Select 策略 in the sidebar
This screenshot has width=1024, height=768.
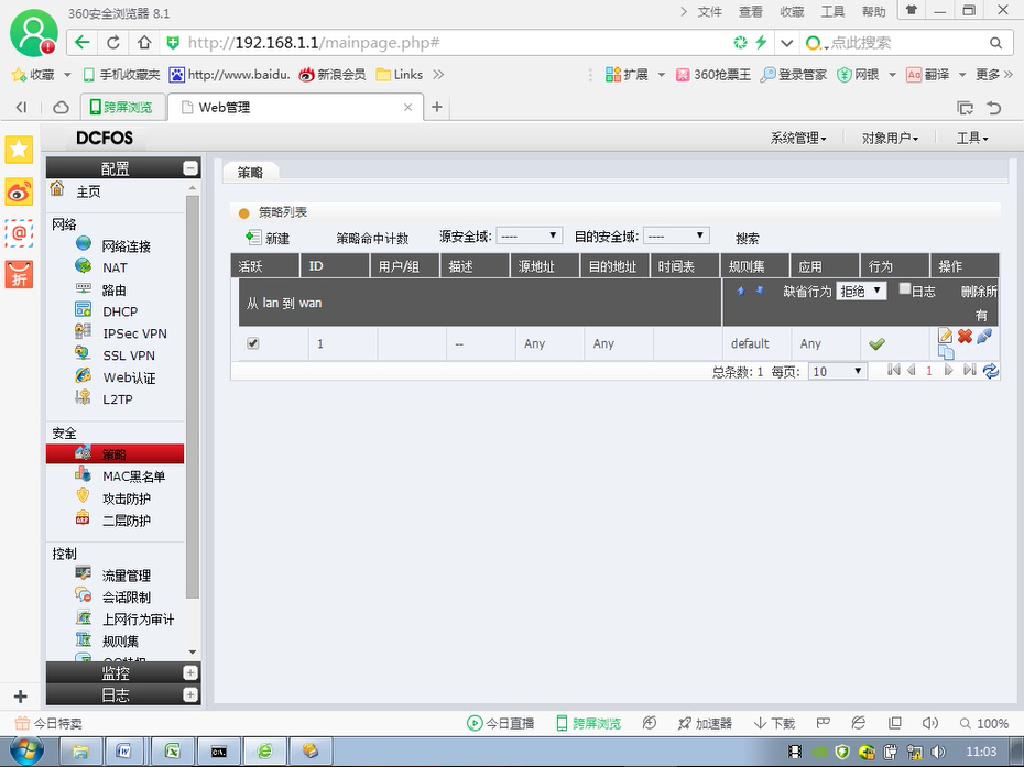[115, 453]
